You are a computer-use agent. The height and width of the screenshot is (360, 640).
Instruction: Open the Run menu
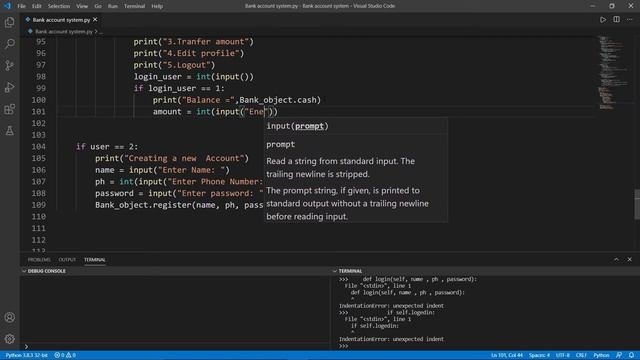pos(113,6)
